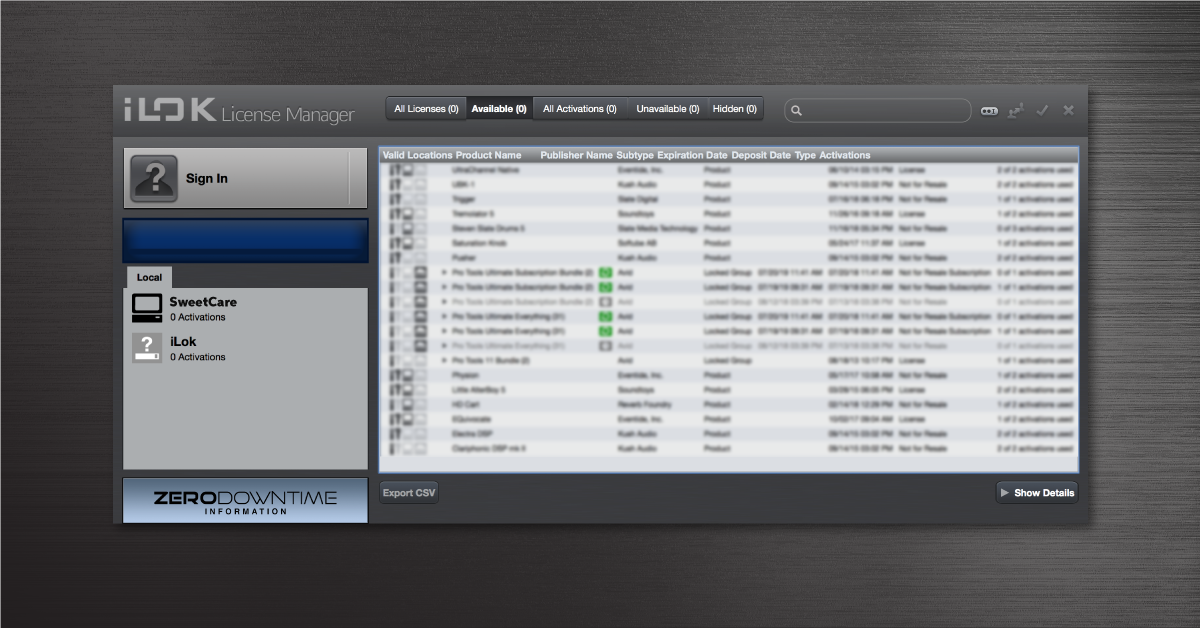The height and width of the screenshot is (628, 1200).
Task: Open the All Licenses (0) tab
Action: pos(426,109)
